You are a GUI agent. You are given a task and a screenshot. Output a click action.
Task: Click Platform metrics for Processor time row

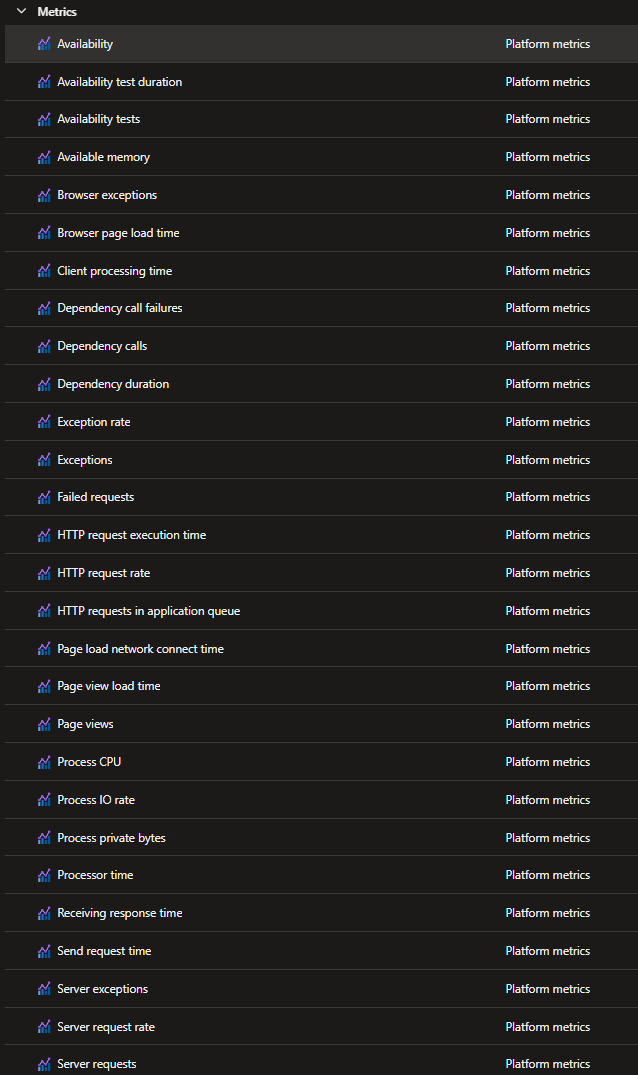pyautogui.click(x=547, y=875)
